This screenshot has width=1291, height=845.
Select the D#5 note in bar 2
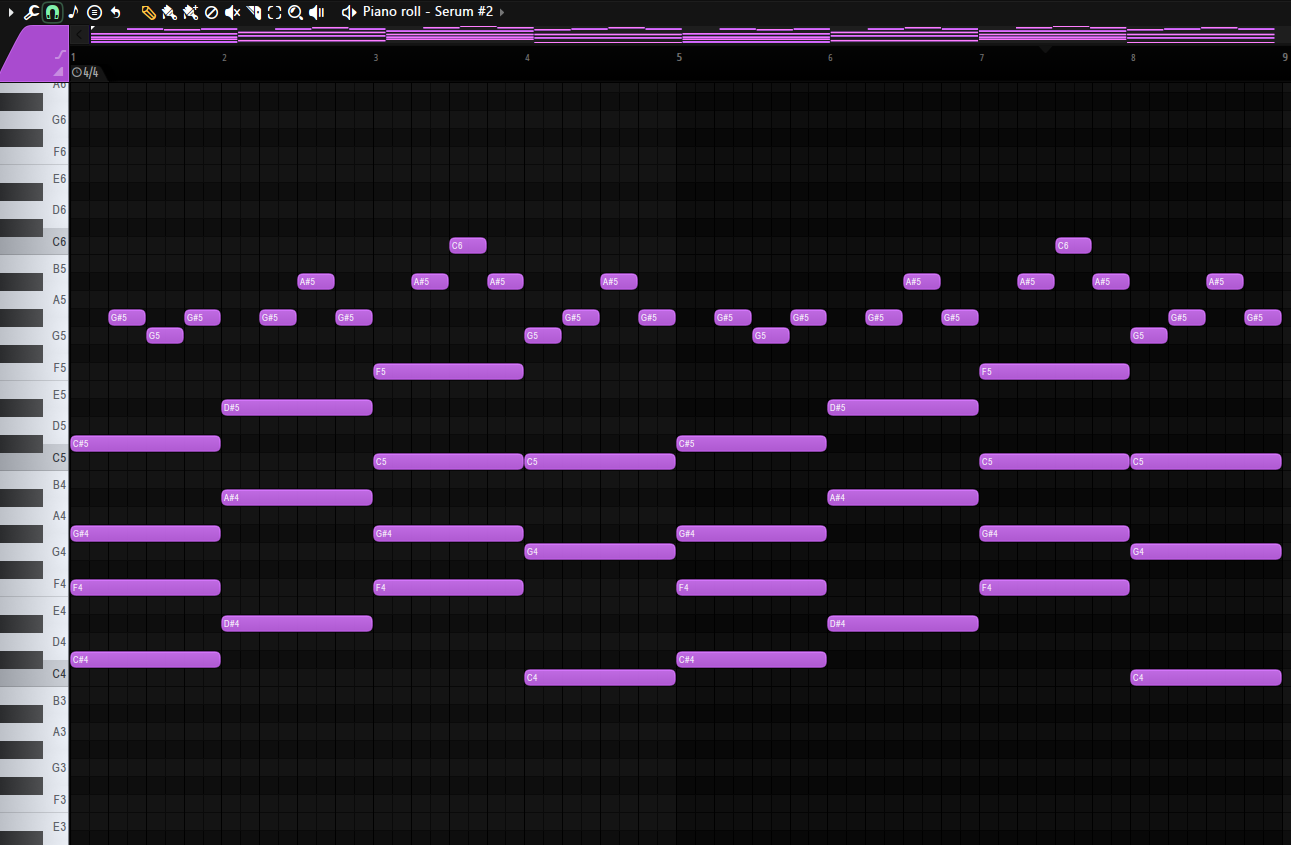(297, 407)
